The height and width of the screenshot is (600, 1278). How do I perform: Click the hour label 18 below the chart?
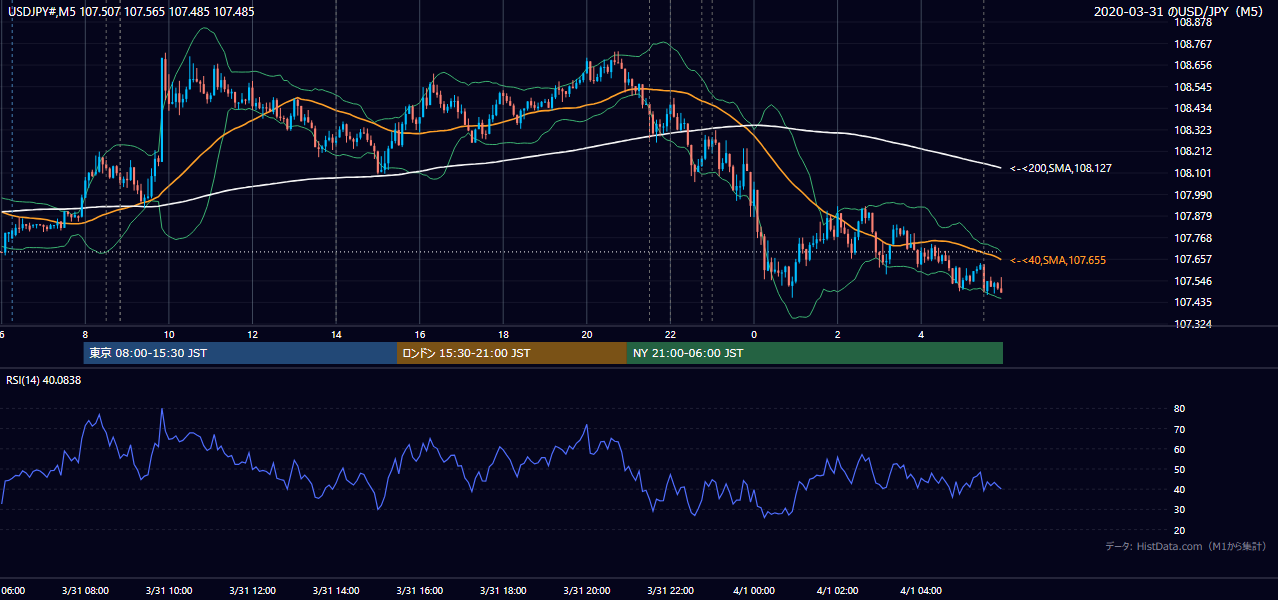coord(503,335)
